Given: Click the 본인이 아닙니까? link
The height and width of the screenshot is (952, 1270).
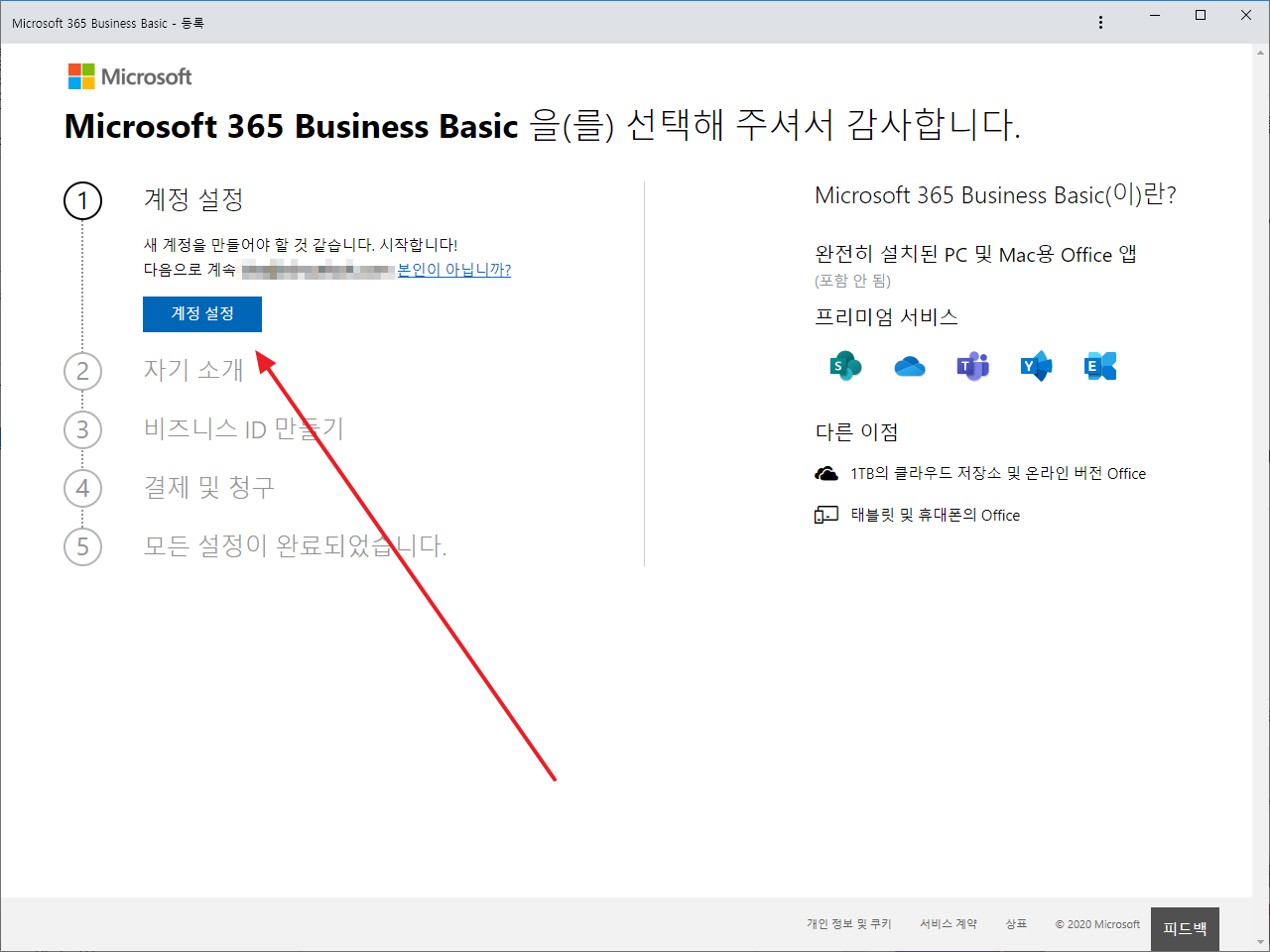Looking at the screenshot, I should (454, 270).
